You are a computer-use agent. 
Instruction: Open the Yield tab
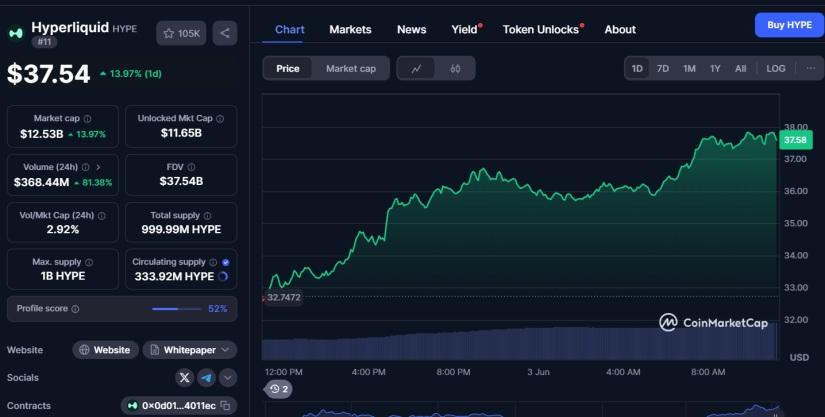click(x=465, y=29)
